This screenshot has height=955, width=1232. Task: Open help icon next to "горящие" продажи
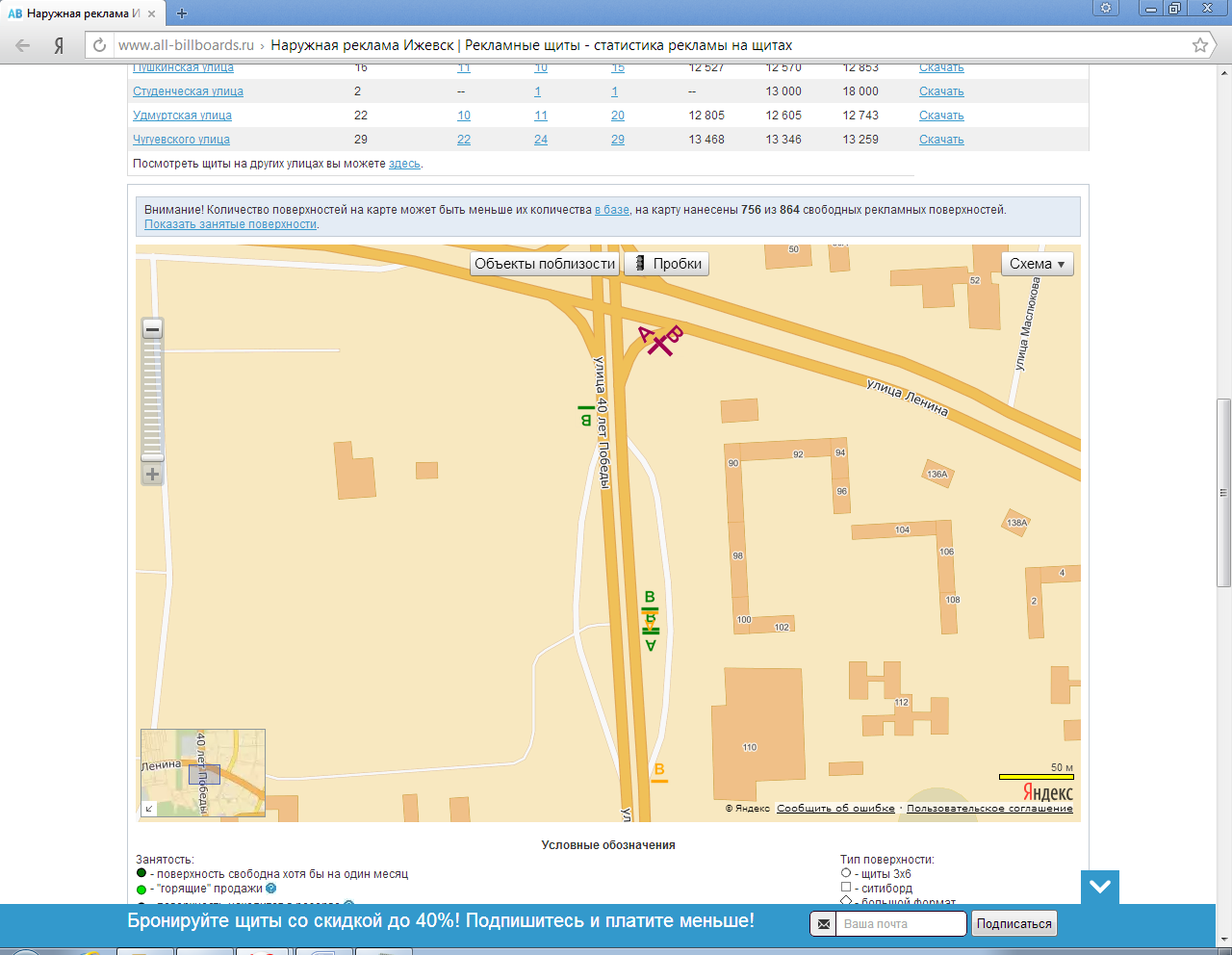tap(271, 889)
